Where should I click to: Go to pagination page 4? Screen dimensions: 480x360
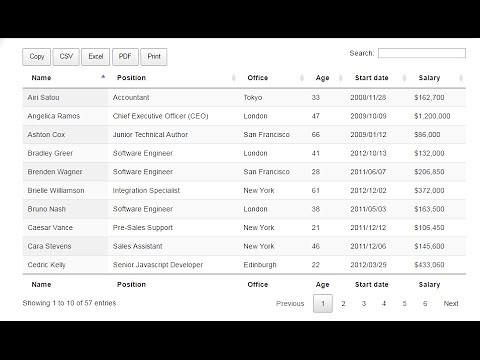384,303
